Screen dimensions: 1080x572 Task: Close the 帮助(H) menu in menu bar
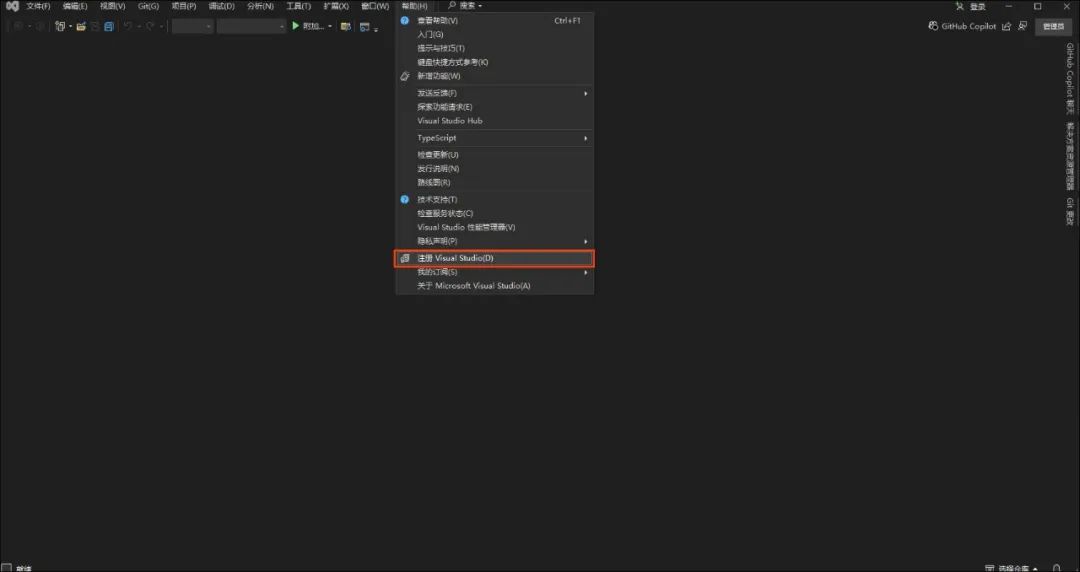click(x=415, y=6)
